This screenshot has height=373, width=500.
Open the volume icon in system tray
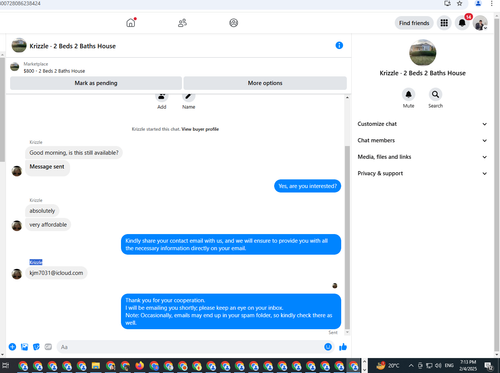[x=438, y=365]
